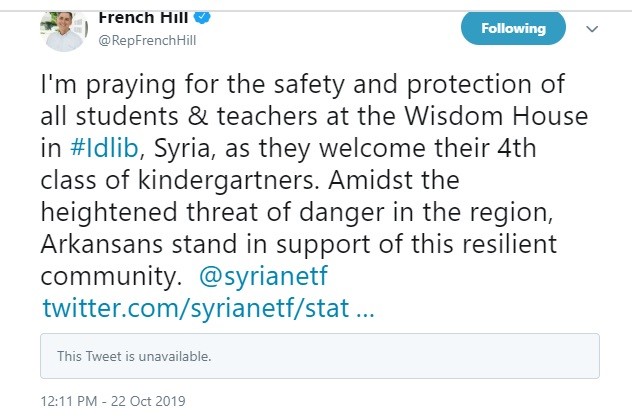Toggle the Following button

513,29
